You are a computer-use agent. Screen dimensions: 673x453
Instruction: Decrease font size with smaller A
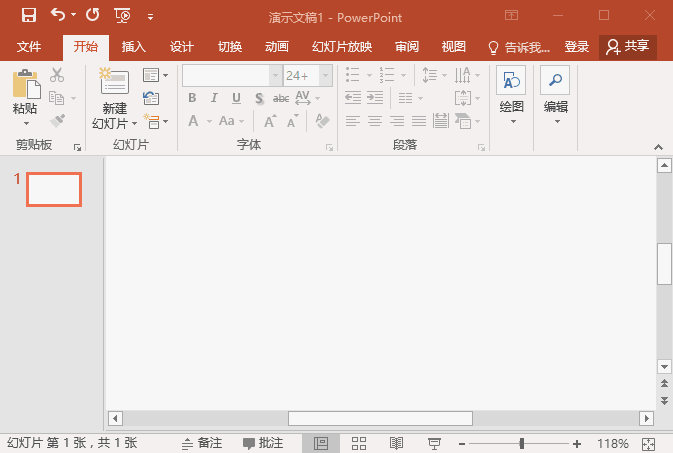pyautogui.click(x=292, y=122)
